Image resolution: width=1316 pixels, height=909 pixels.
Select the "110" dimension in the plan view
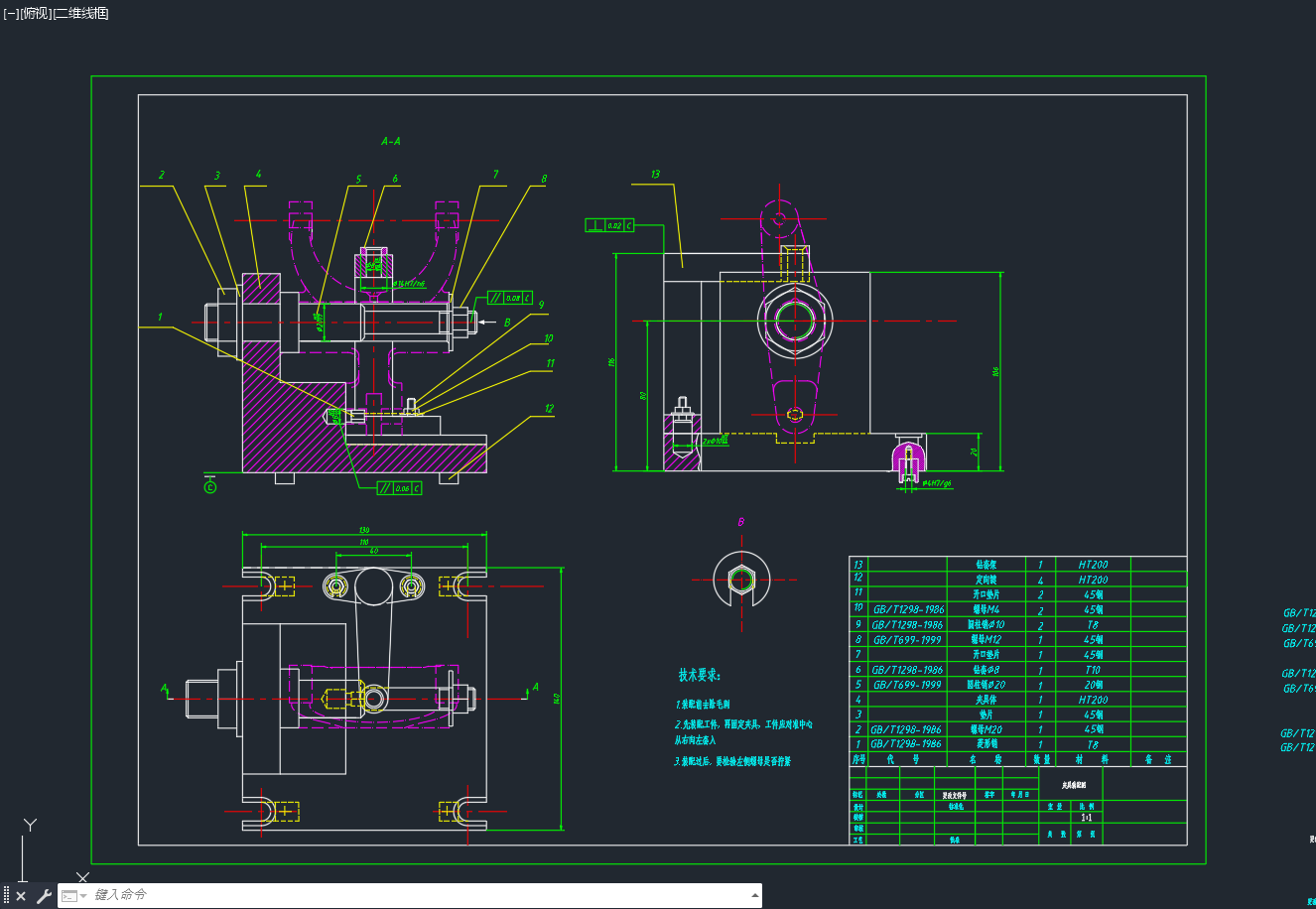point(364,543)
